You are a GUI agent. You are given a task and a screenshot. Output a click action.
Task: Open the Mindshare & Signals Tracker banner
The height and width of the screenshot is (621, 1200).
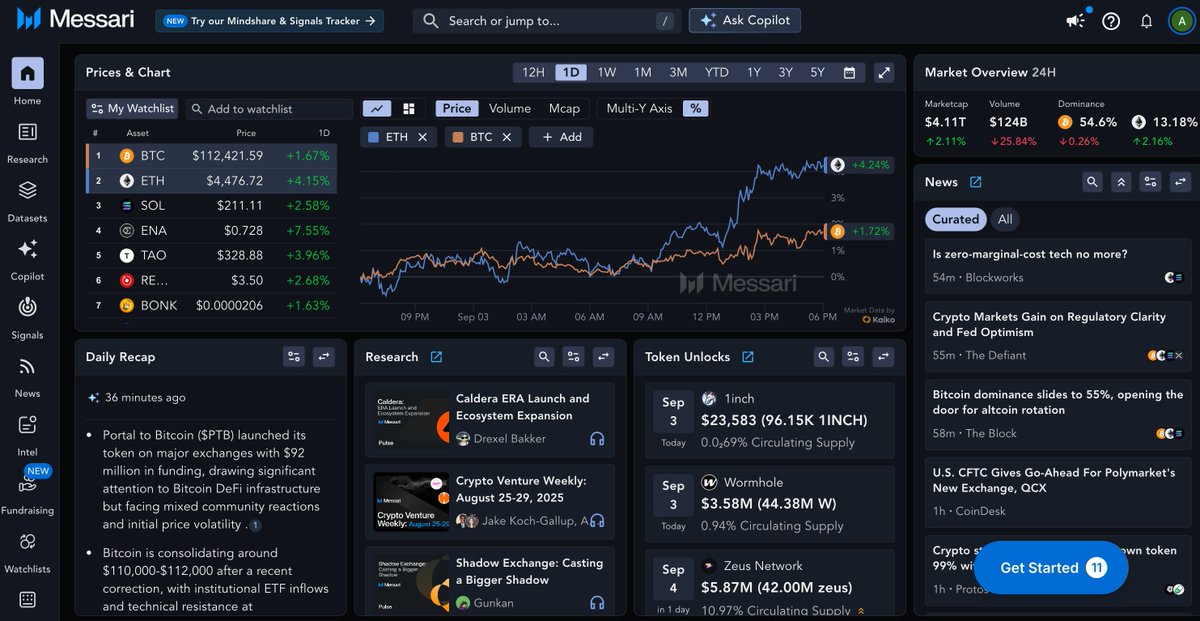pos(268,20)
